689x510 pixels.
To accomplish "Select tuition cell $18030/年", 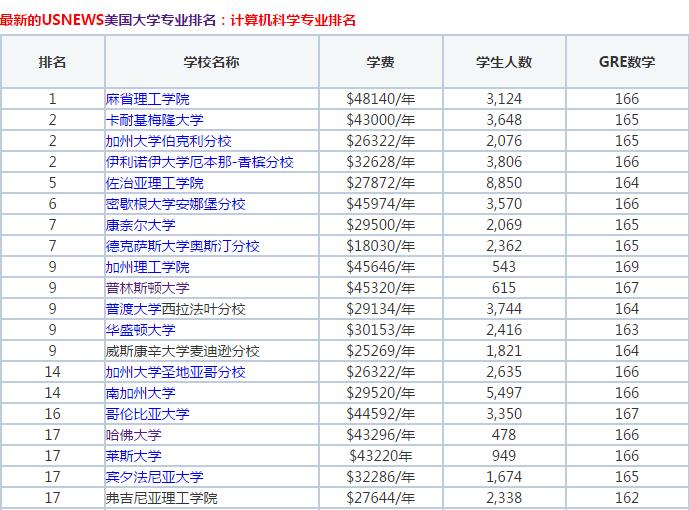I will (x=381, y=246).
